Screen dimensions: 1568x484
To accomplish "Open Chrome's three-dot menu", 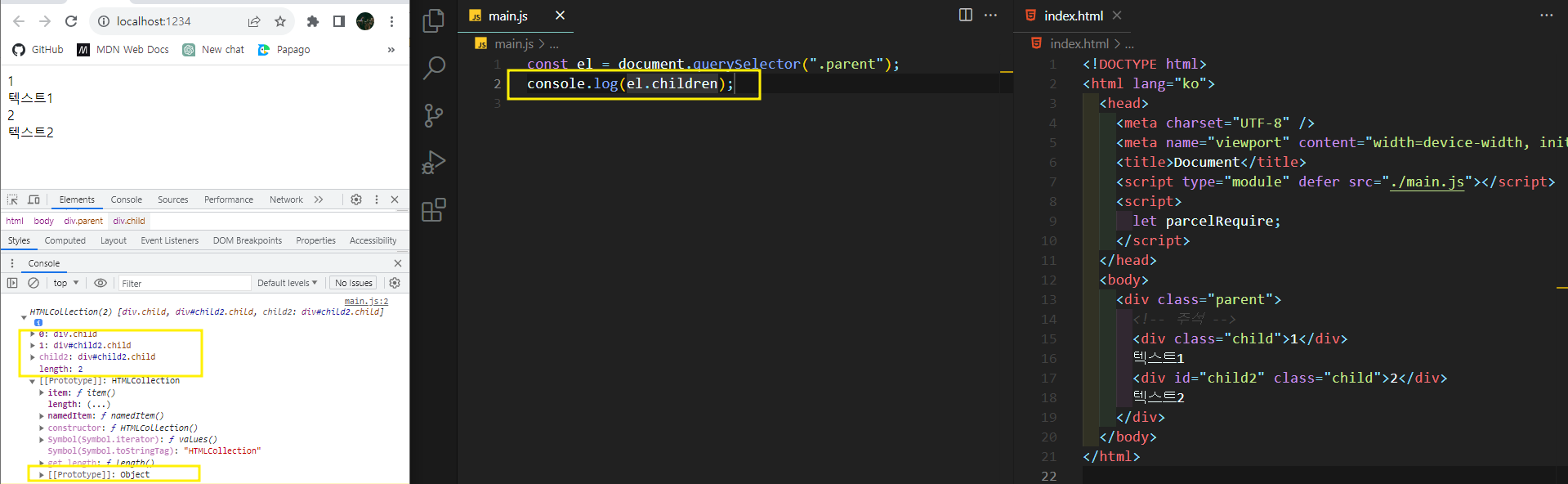I will [x=391, y=21].
